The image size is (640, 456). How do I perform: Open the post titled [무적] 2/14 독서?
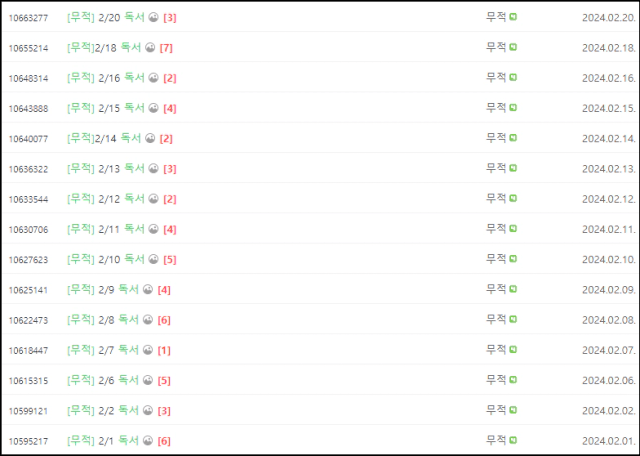pyautogui.click(x=104, y=138)
